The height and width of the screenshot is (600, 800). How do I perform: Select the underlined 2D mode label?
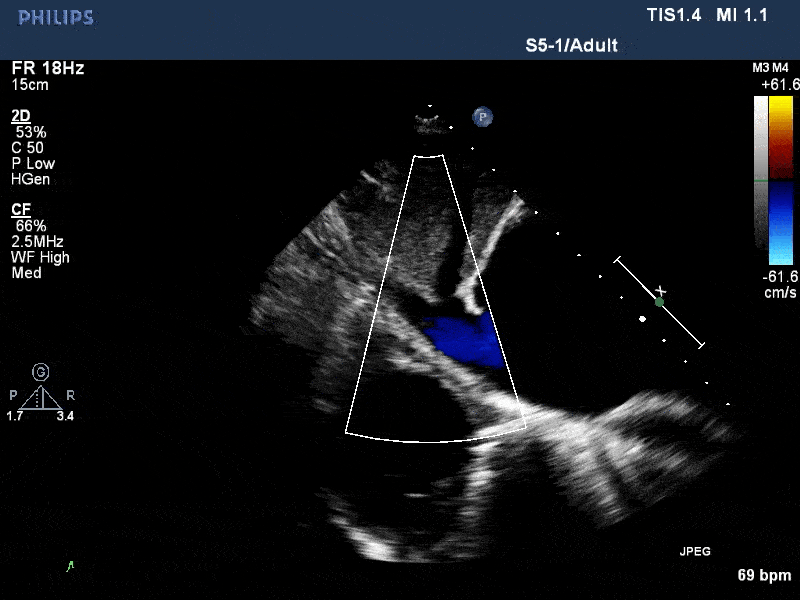[20, 116]
